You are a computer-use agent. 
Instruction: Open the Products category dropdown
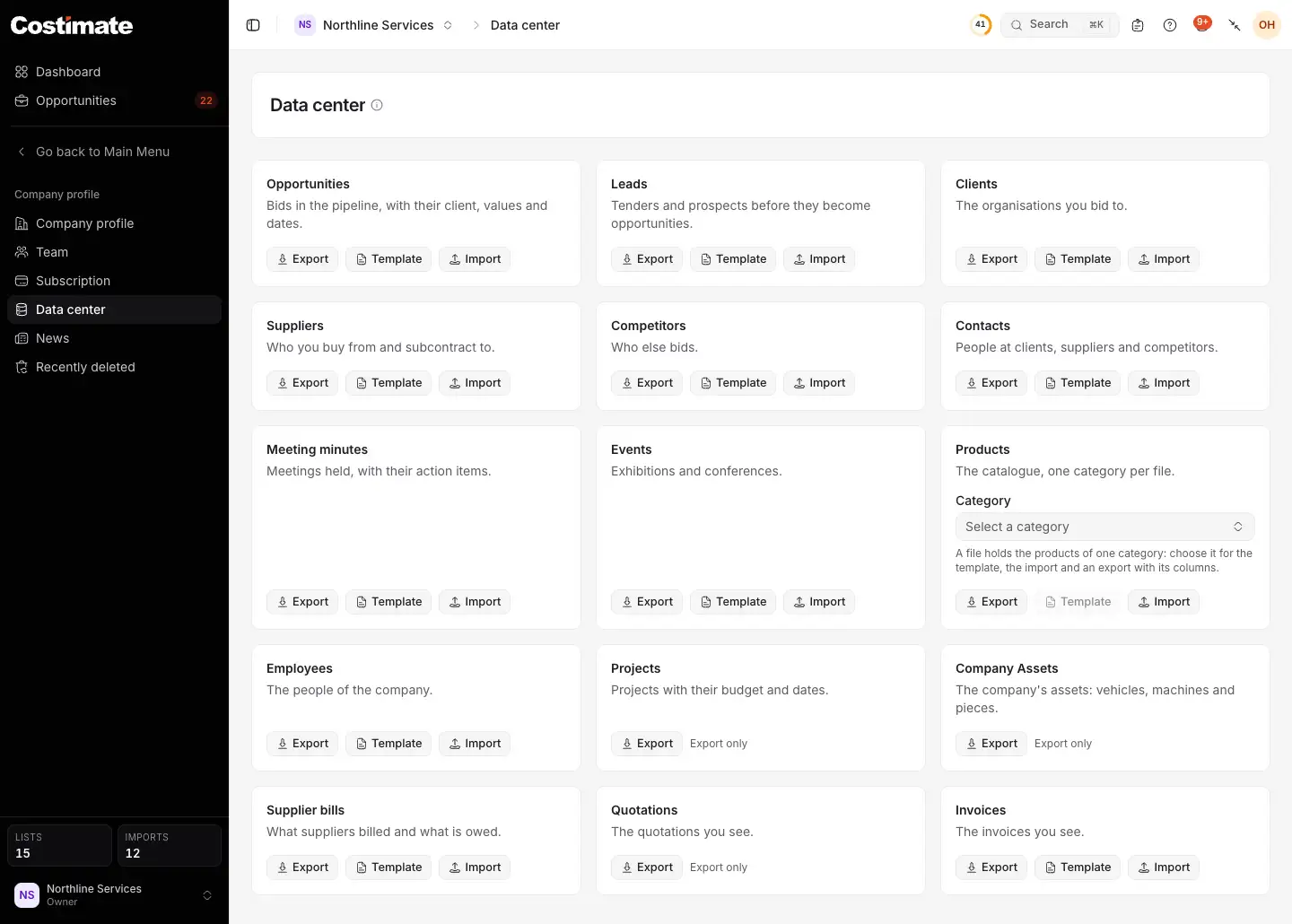1104,527
